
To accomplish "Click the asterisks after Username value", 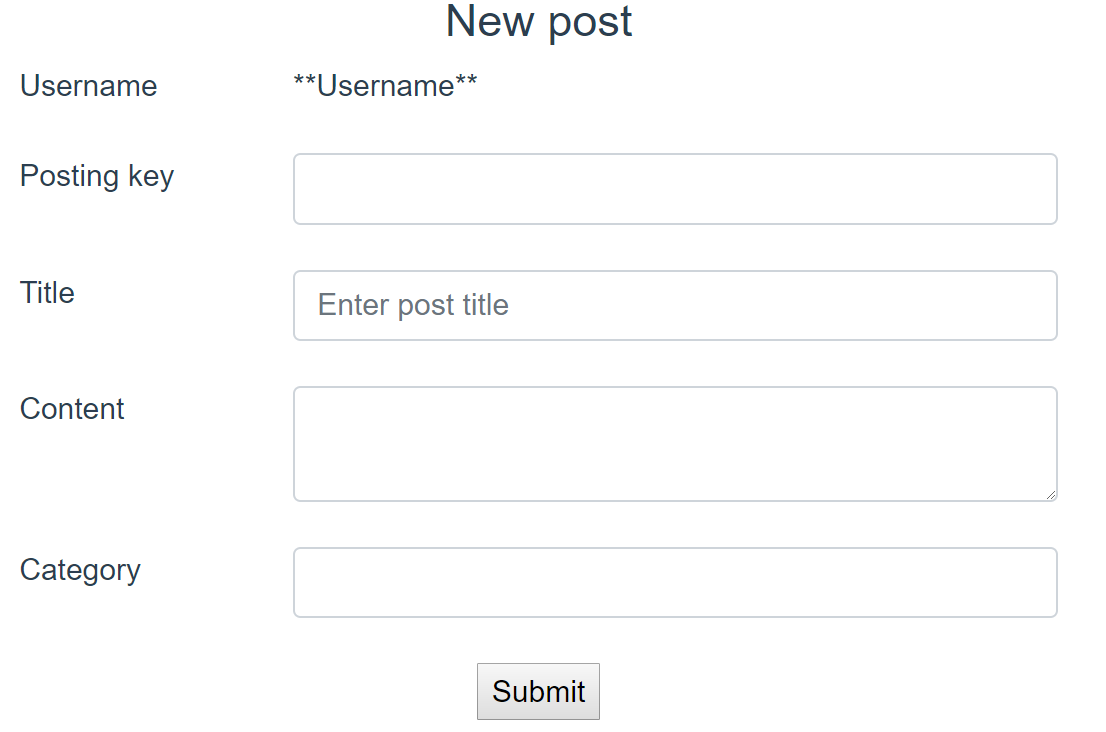I will click(x=466, y=80).
